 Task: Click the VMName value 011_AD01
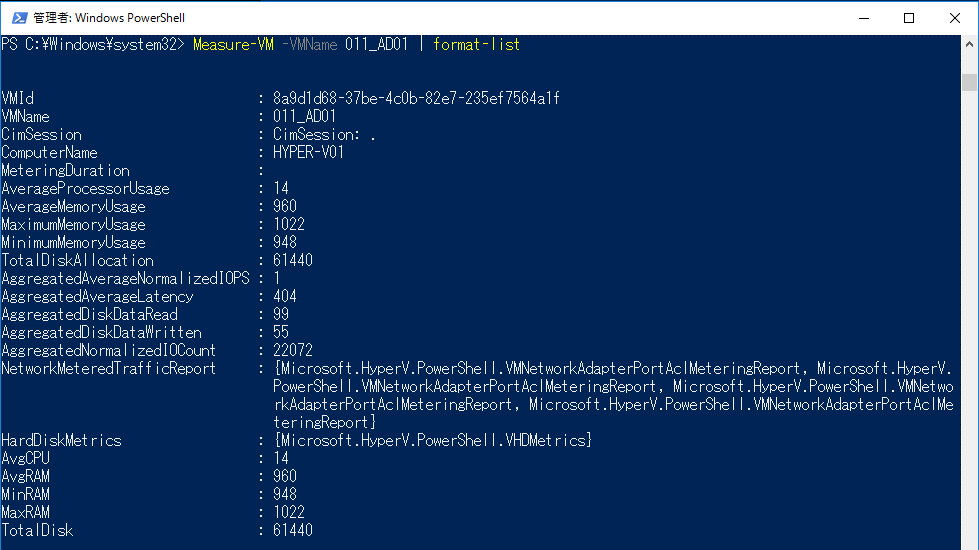[304, 117]
